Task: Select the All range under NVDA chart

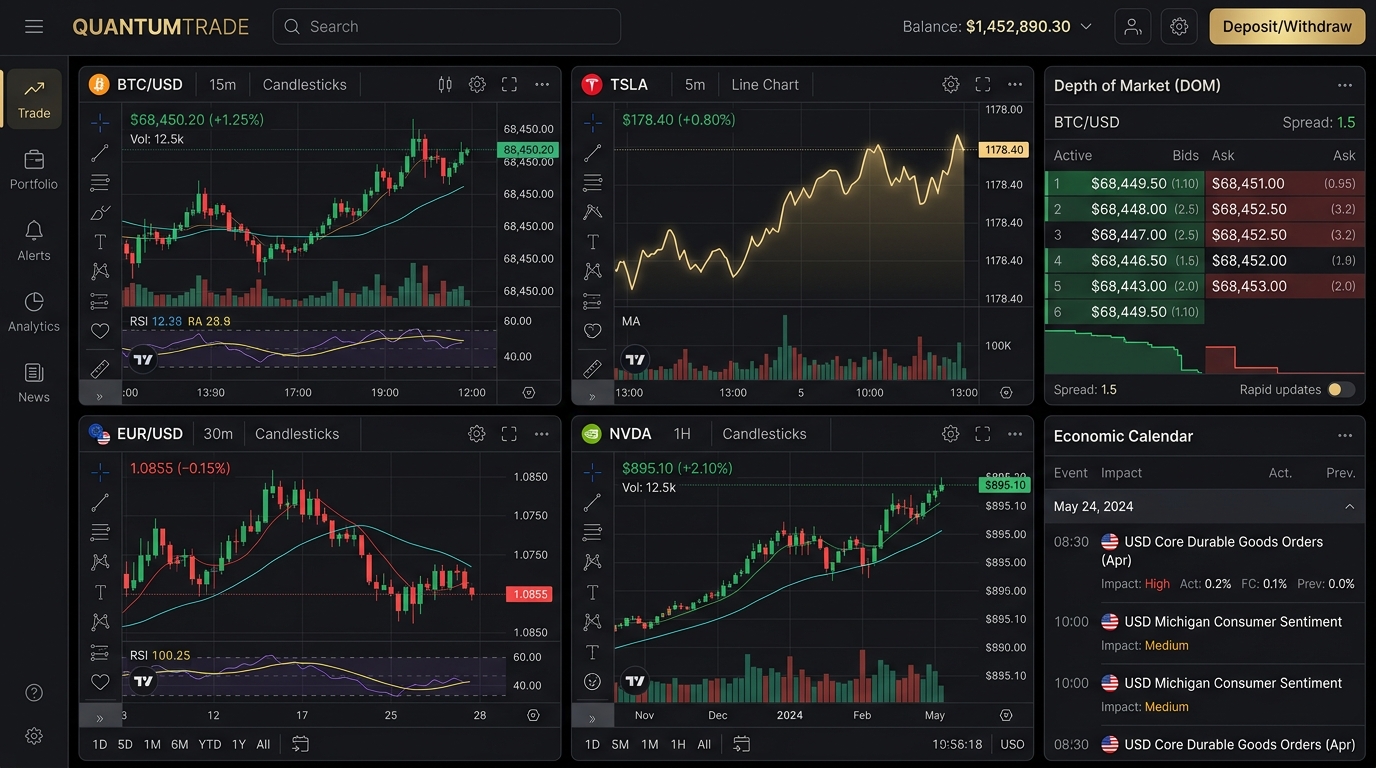Action: tap(704, 744)
